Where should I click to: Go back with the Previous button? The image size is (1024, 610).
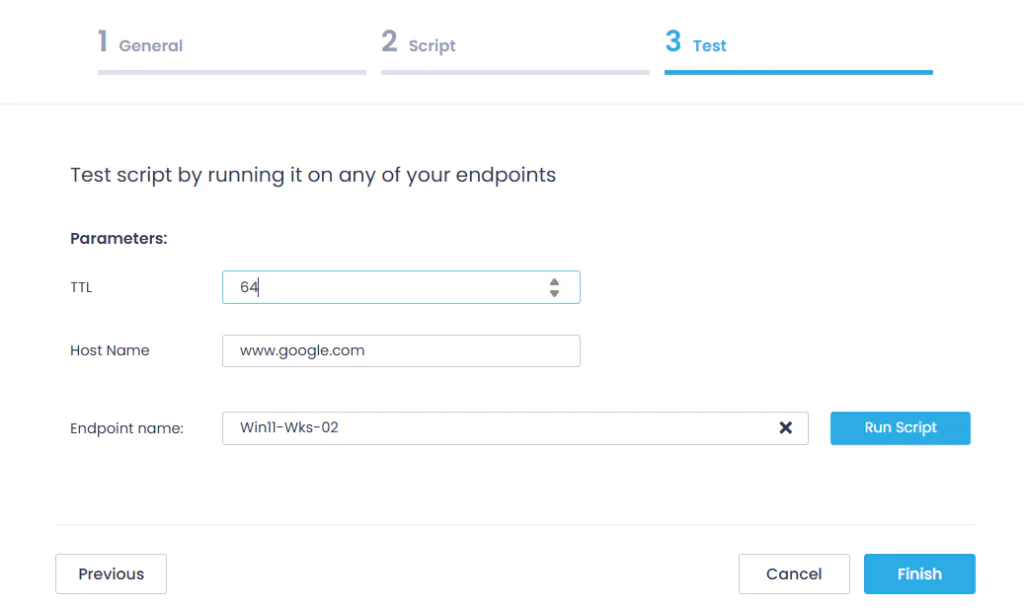coord(111,574)
